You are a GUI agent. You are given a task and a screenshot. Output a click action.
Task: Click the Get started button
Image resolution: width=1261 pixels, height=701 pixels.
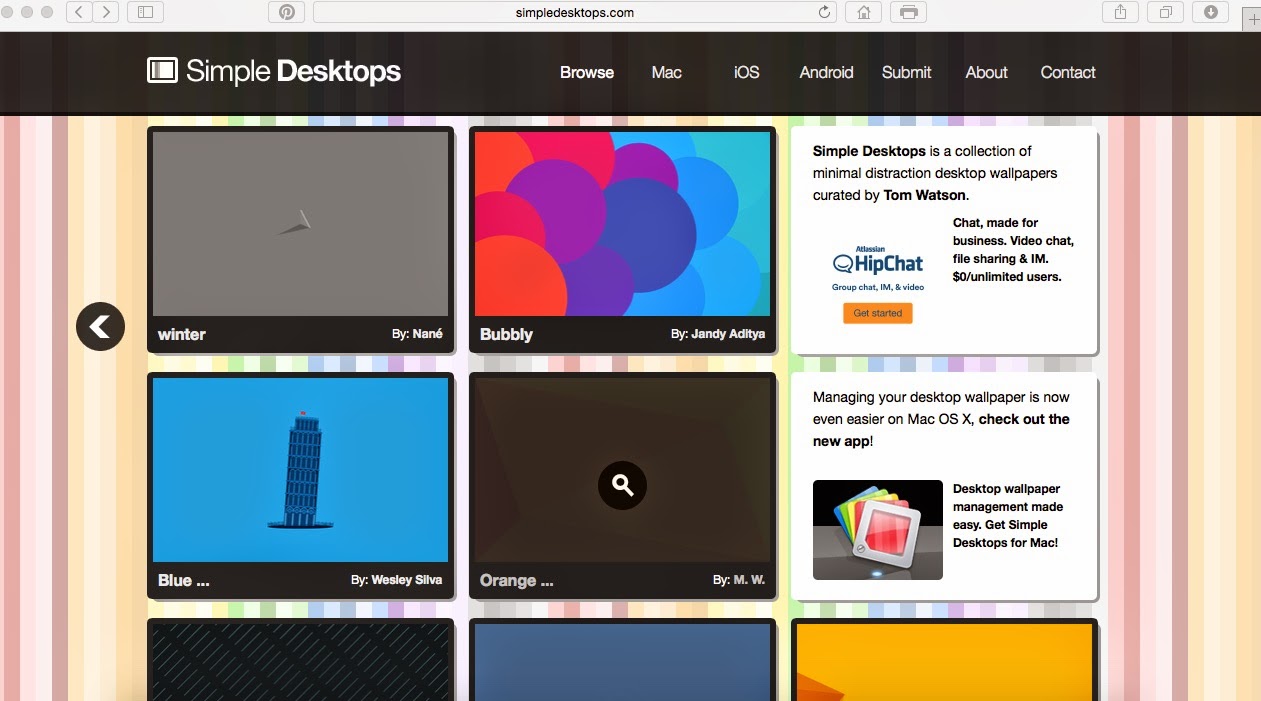(877, 313)
